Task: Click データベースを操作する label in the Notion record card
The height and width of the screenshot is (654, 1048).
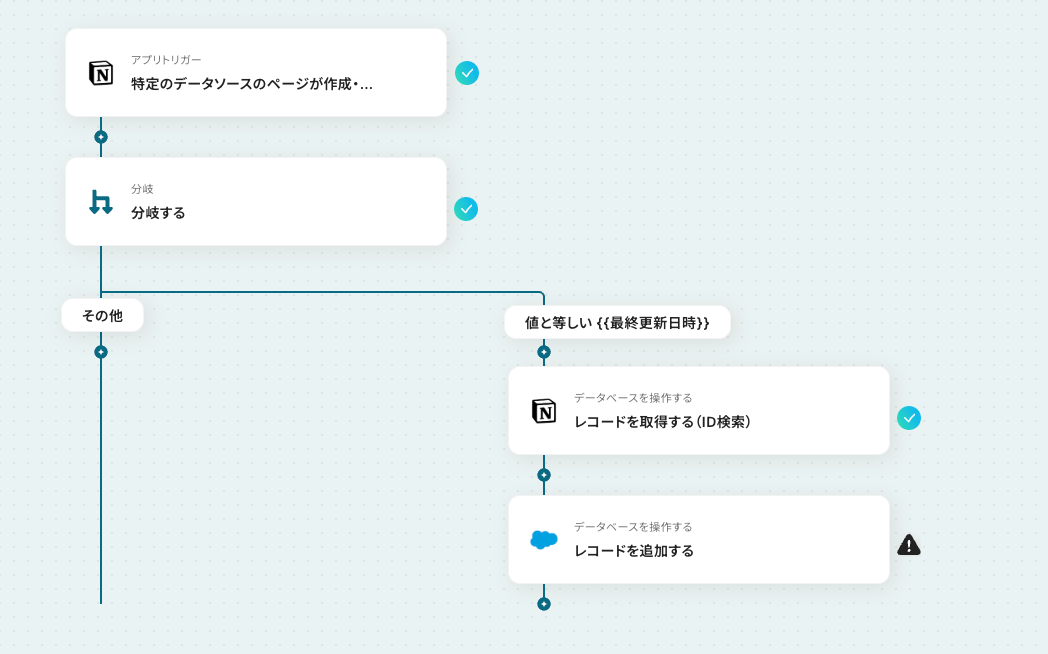Action: pos(633,398)
